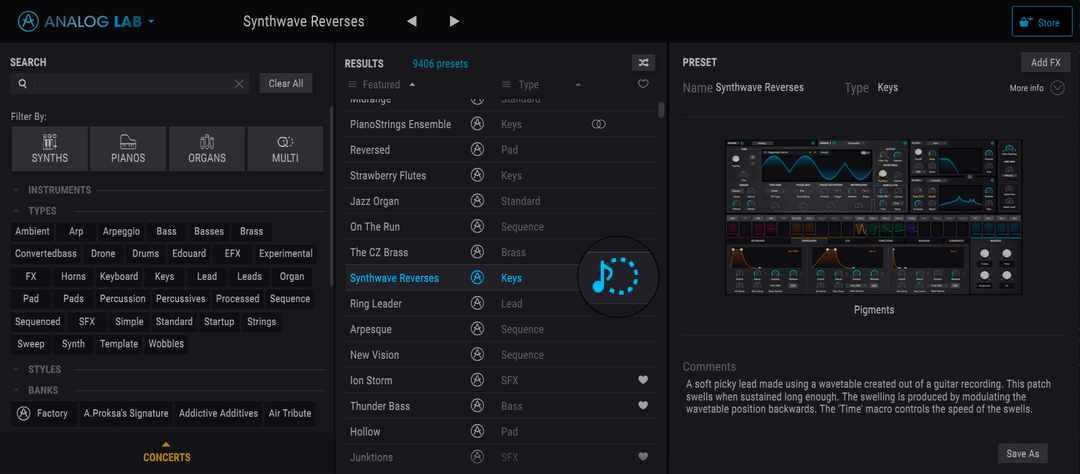Toggle the Sequence type tag
Screen dimensions: 1080x474
click(290, 298)
